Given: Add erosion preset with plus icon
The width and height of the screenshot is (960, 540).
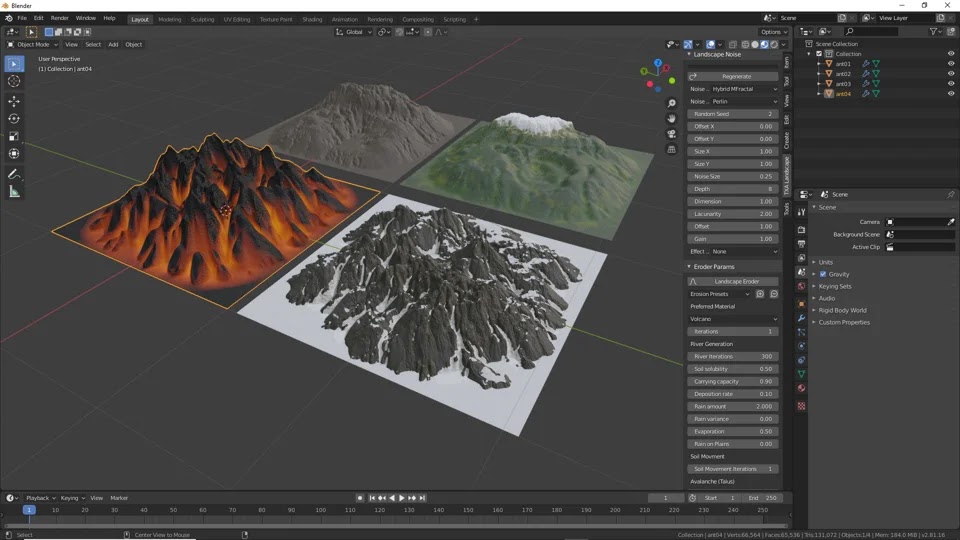Looking at the screenshot, I should tap(760, 294).
